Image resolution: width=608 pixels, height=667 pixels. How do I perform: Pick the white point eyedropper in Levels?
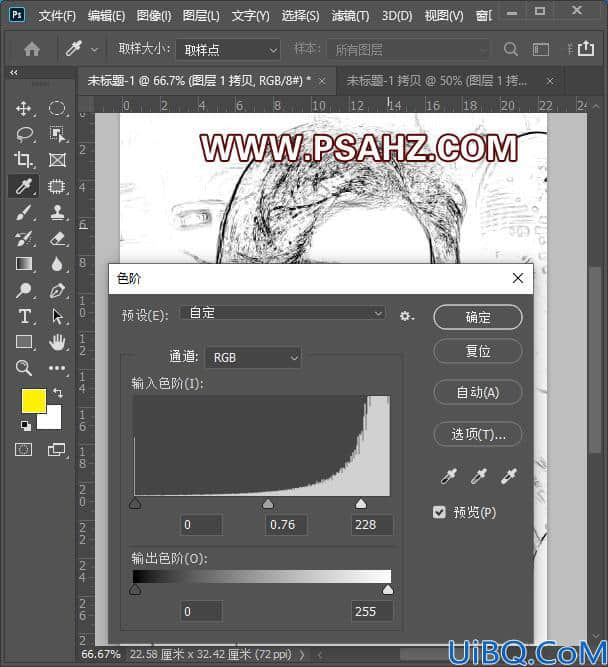click(x=509, y=476)
